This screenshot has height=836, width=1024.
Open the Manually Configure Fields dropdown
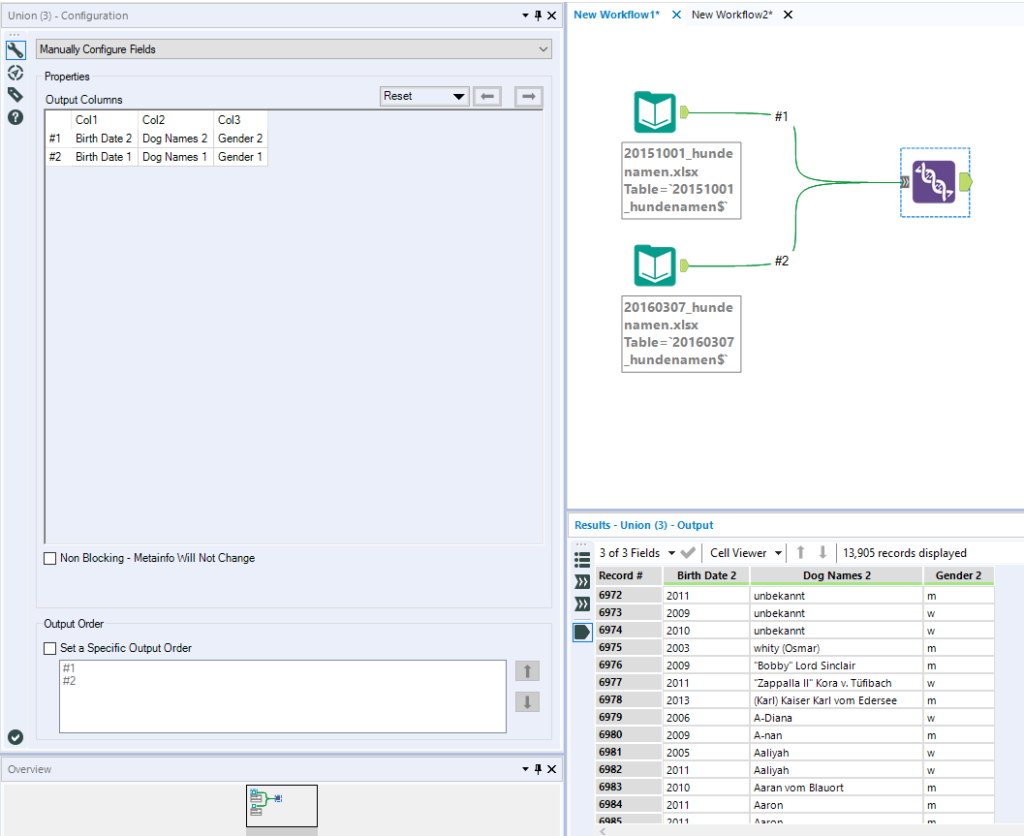543,49
